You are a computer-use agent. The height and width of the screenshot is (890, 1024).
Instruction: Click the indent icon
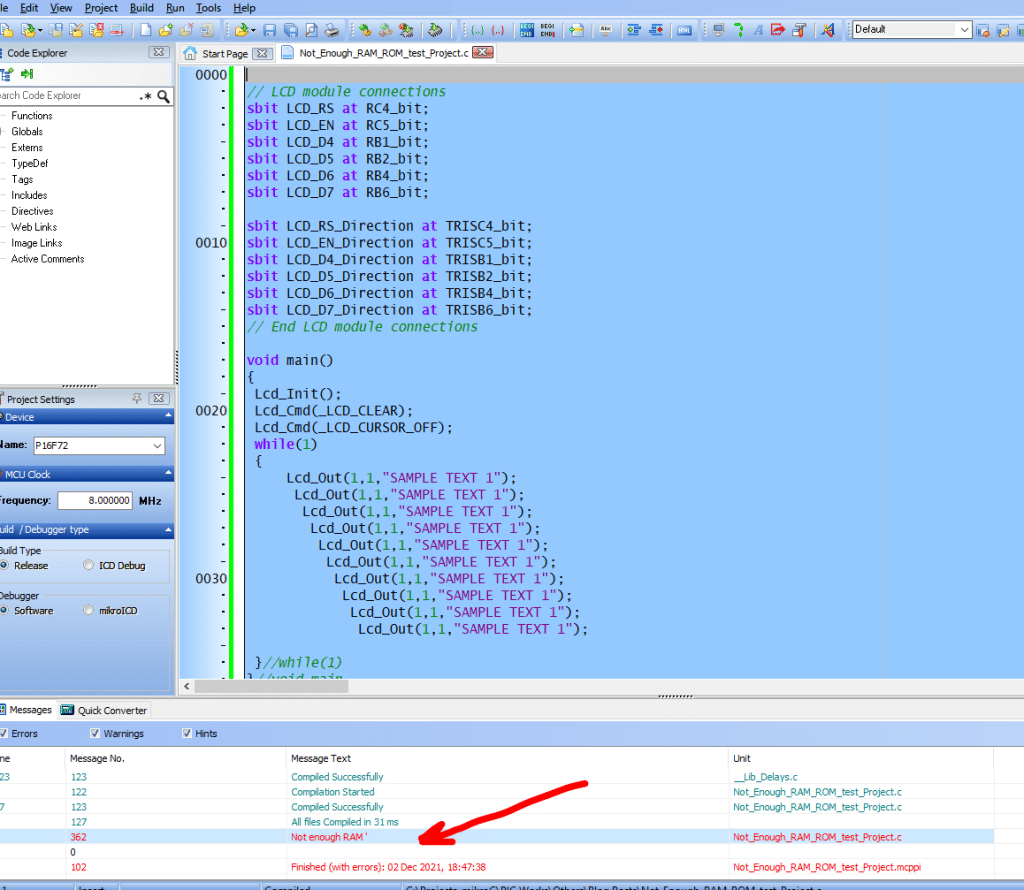click(x=633, y=30)
